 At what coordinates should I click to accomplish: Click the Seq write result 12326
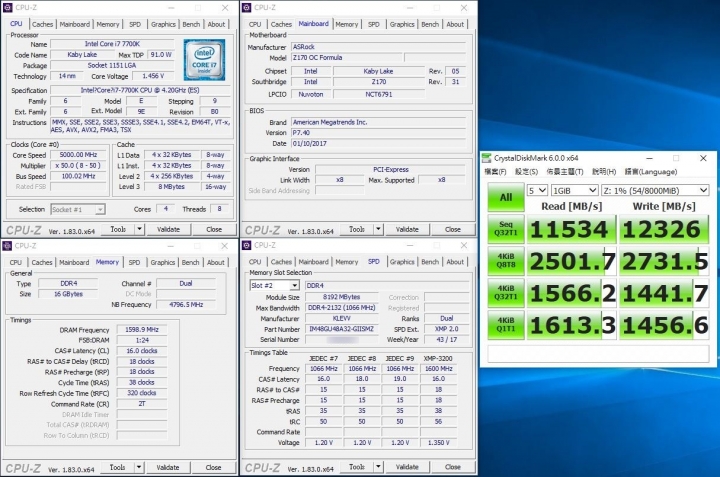[x=664, y=229]
